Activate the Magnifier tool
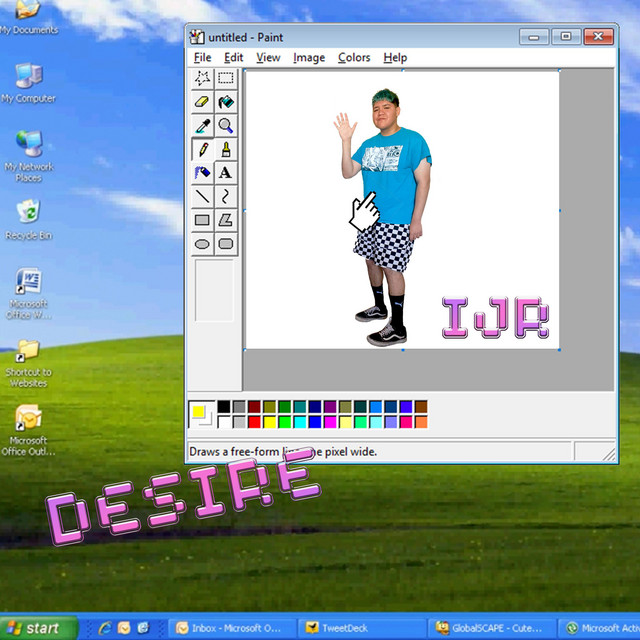The image size is (640, 640). 226,126
